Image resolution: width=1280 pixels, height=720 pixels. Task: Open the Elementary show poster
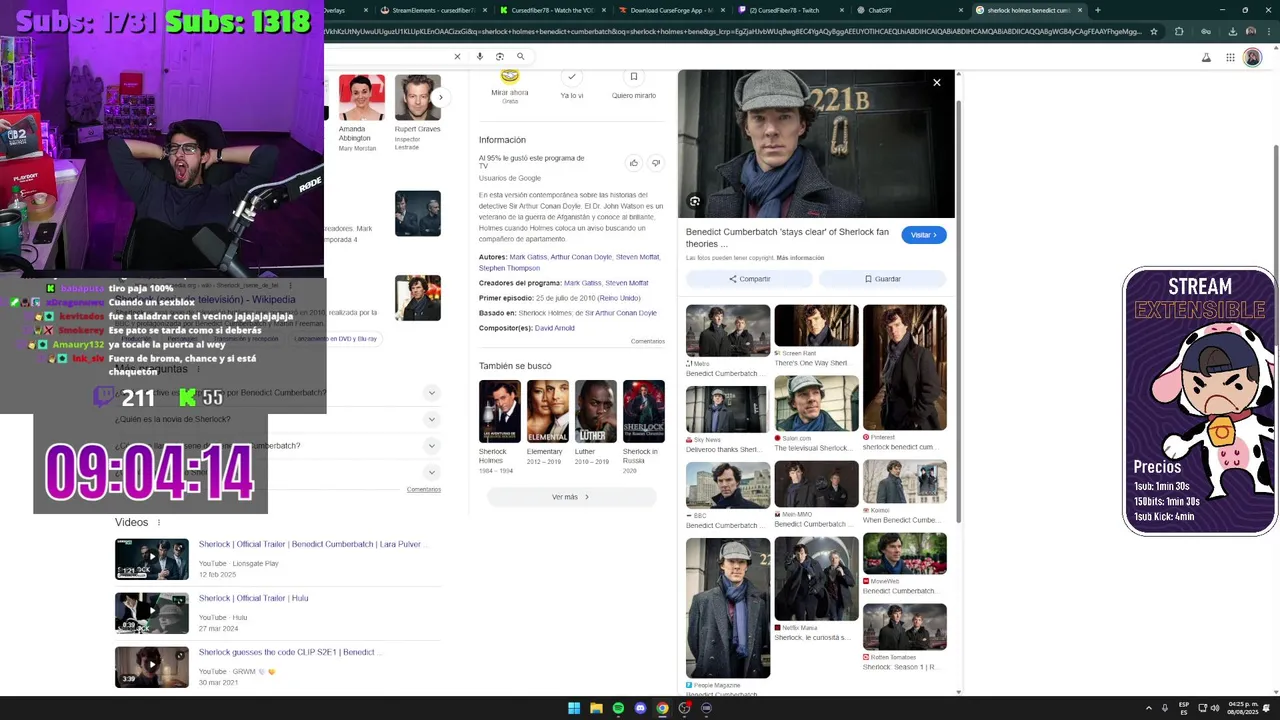pos(548,411)
